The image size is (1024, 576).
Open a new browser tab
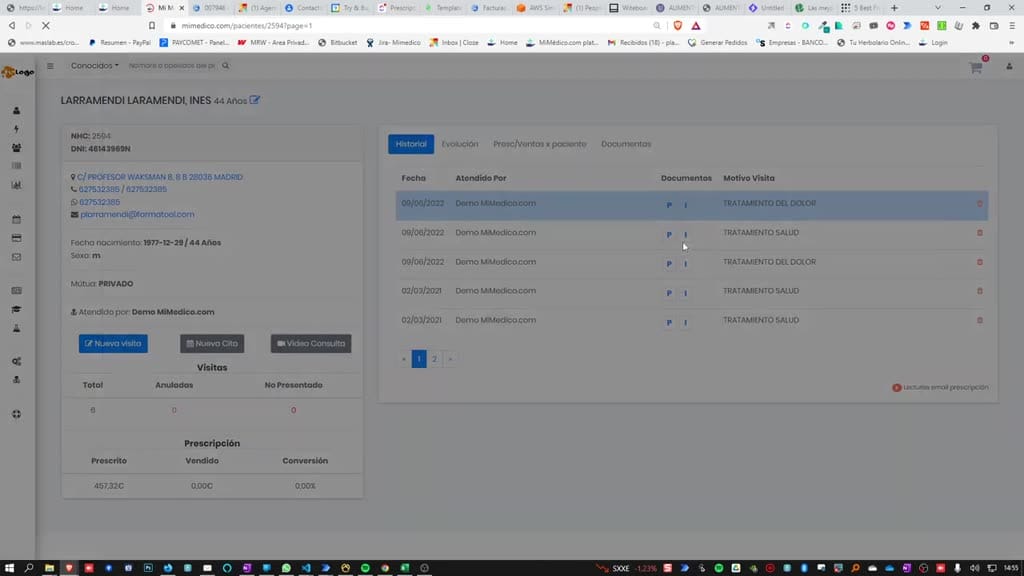tap(894, 8)
